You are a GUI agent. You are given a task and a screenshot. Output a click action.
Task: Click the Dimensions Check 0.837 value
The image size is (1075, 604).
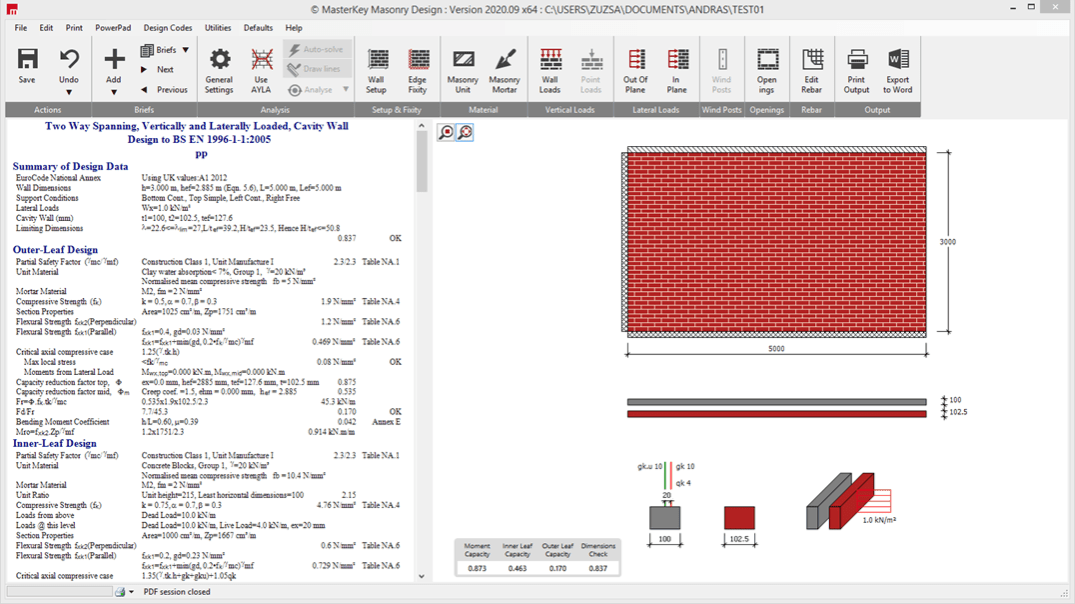point(598,568)
